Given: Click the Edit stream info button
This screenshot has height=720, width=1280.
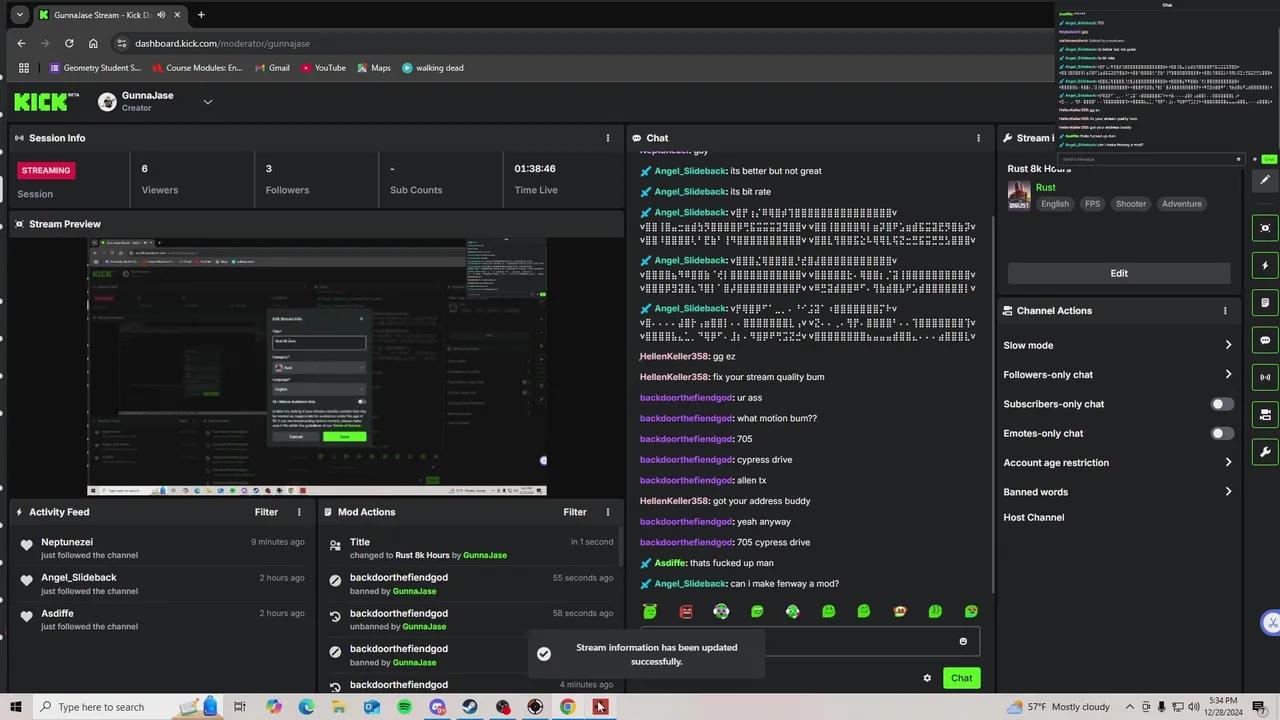Looking at the screenshot, I should [1118, 273].
